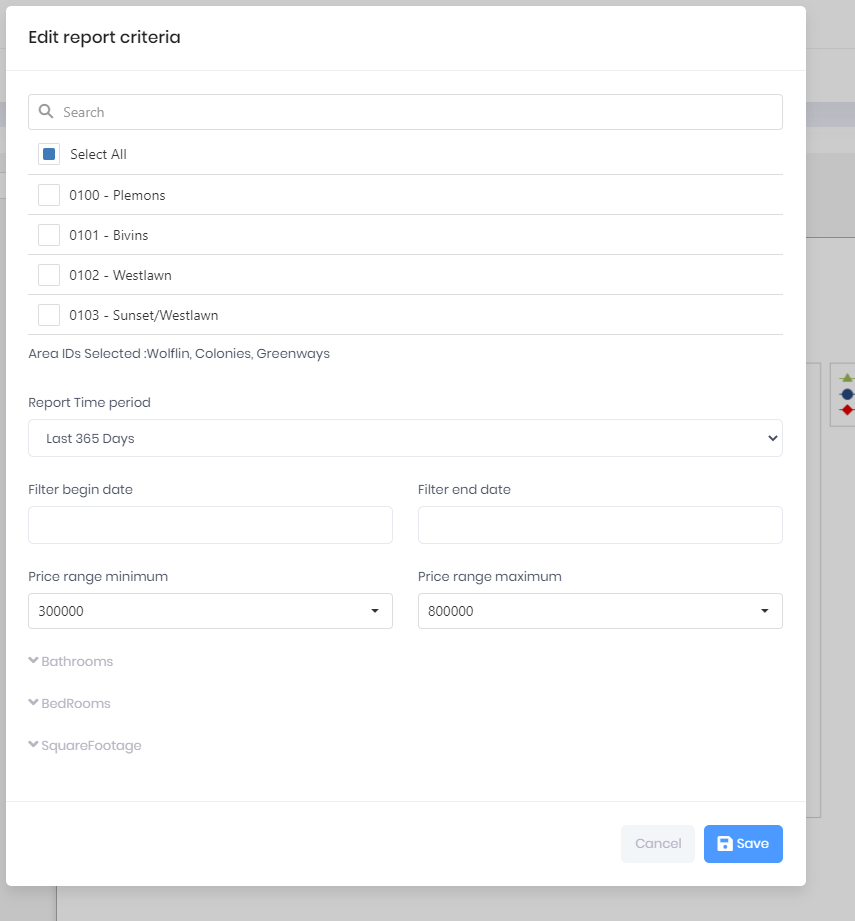Screen dimensions: 855x921
Task: Click the Price range maximum label
Action: [x=490, y=577]
